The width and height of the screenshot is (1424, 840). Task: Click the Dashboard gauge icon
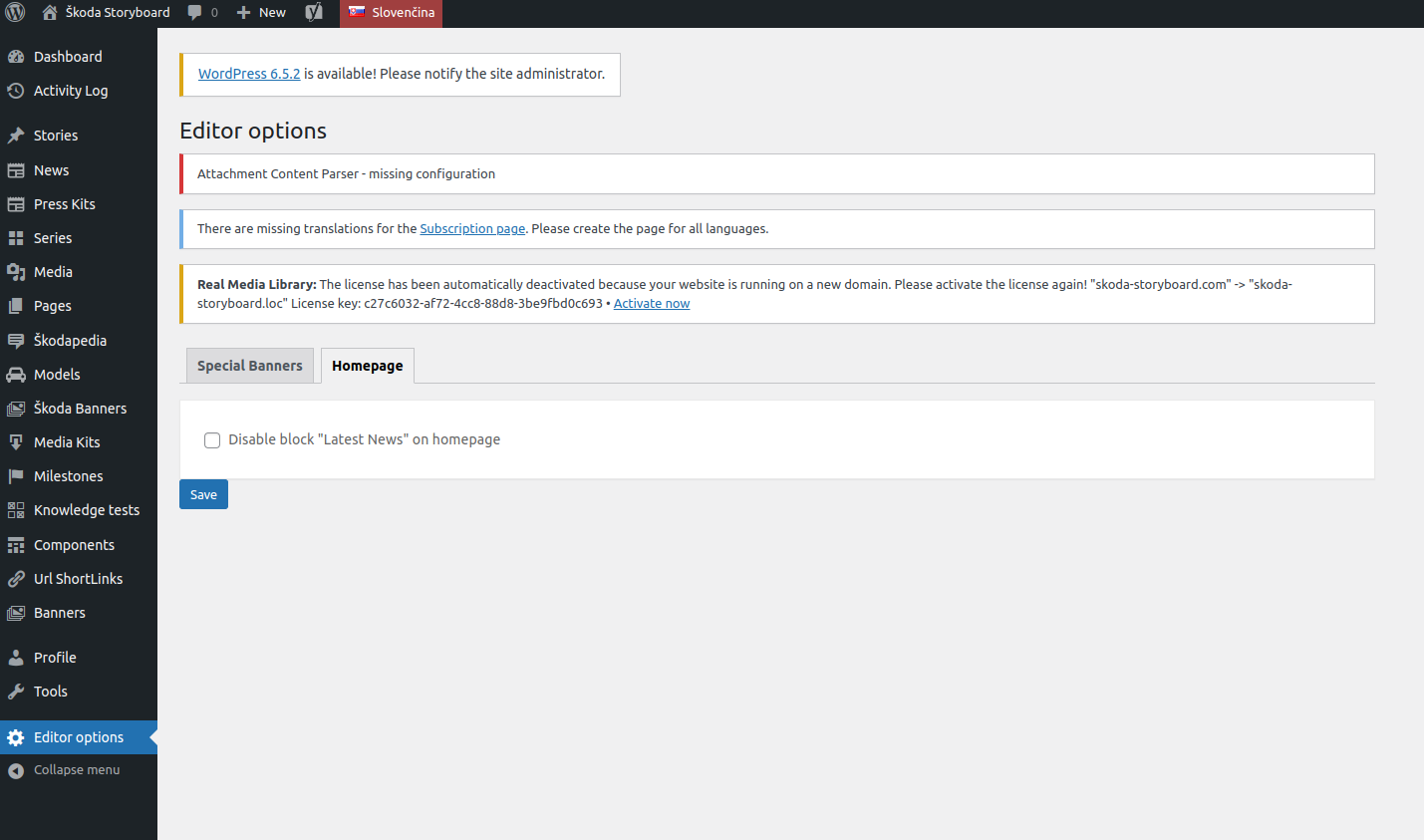point(16,57)
